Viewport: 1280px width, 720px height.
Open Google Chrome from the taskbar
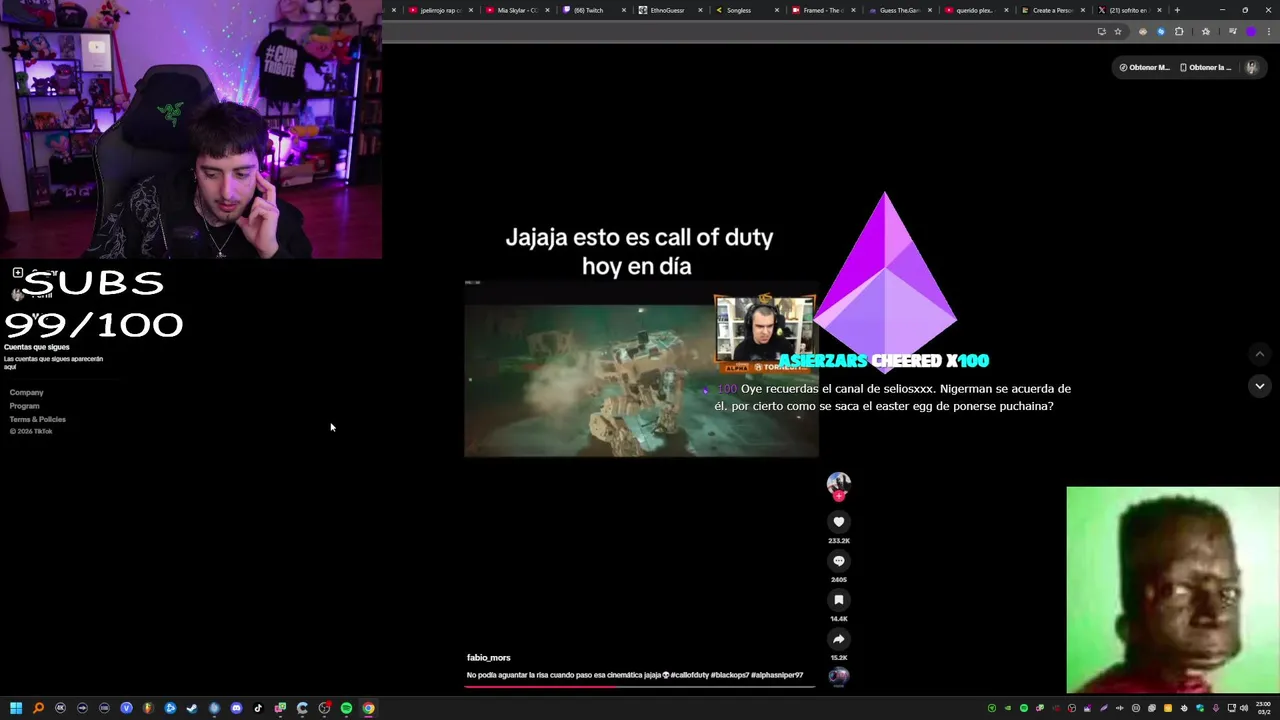click(369, 708)
